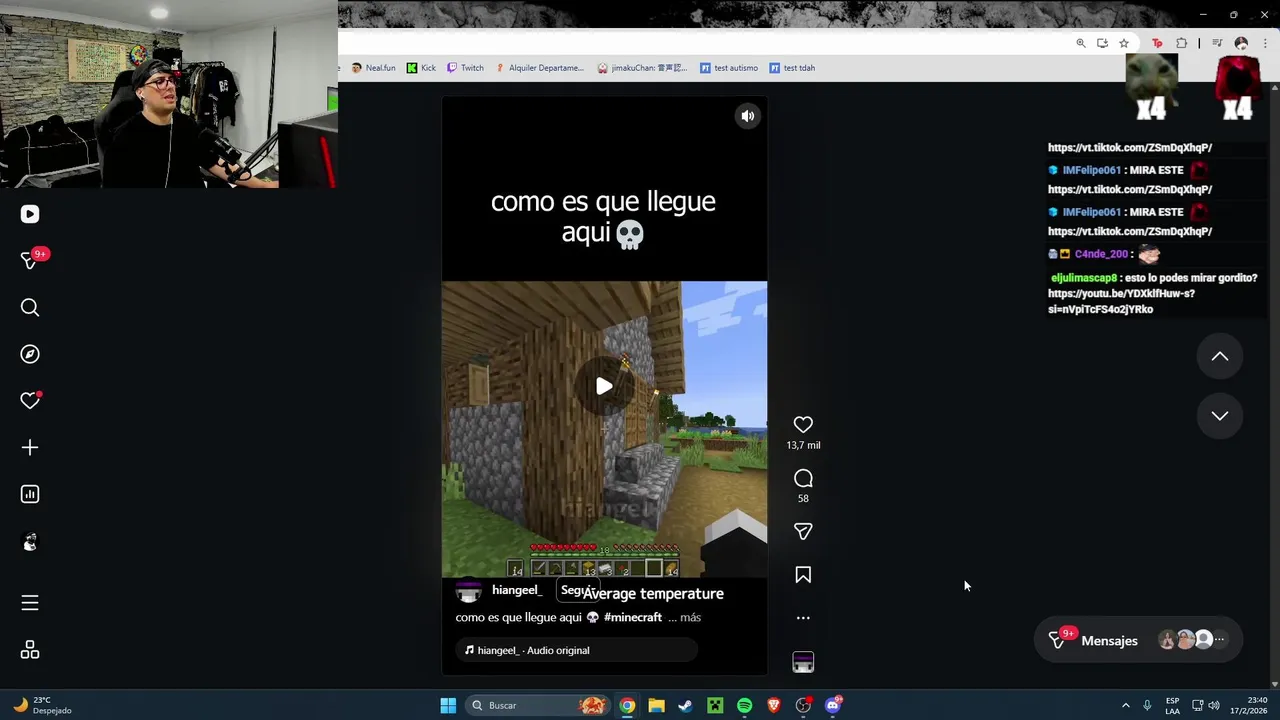Viewport: 1280px width, 720px height.
Task: Open the Chrome three-dot menu
Action: coord(1263,43)
